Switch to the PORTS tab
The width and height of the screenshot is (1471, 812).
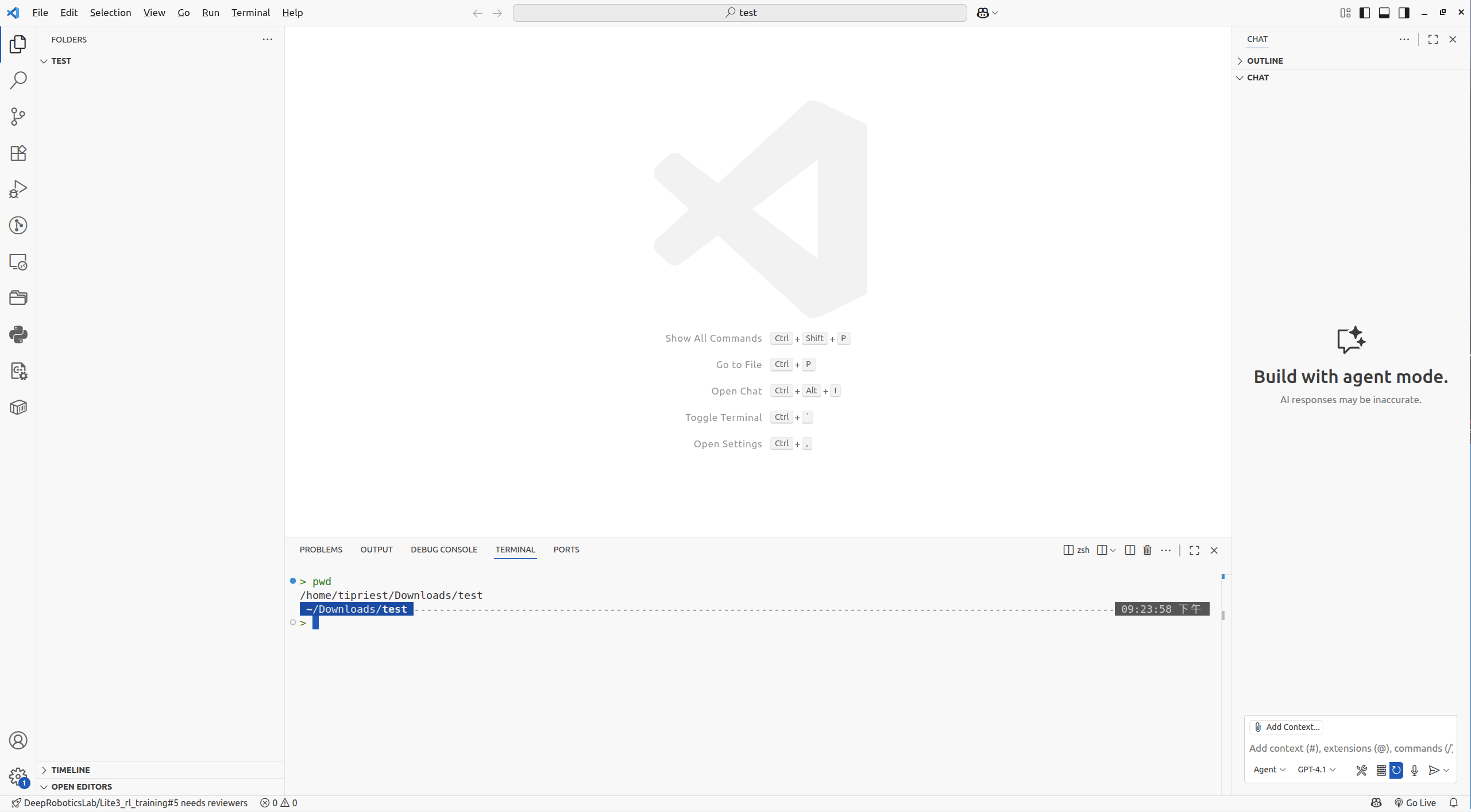coord(566,550)
